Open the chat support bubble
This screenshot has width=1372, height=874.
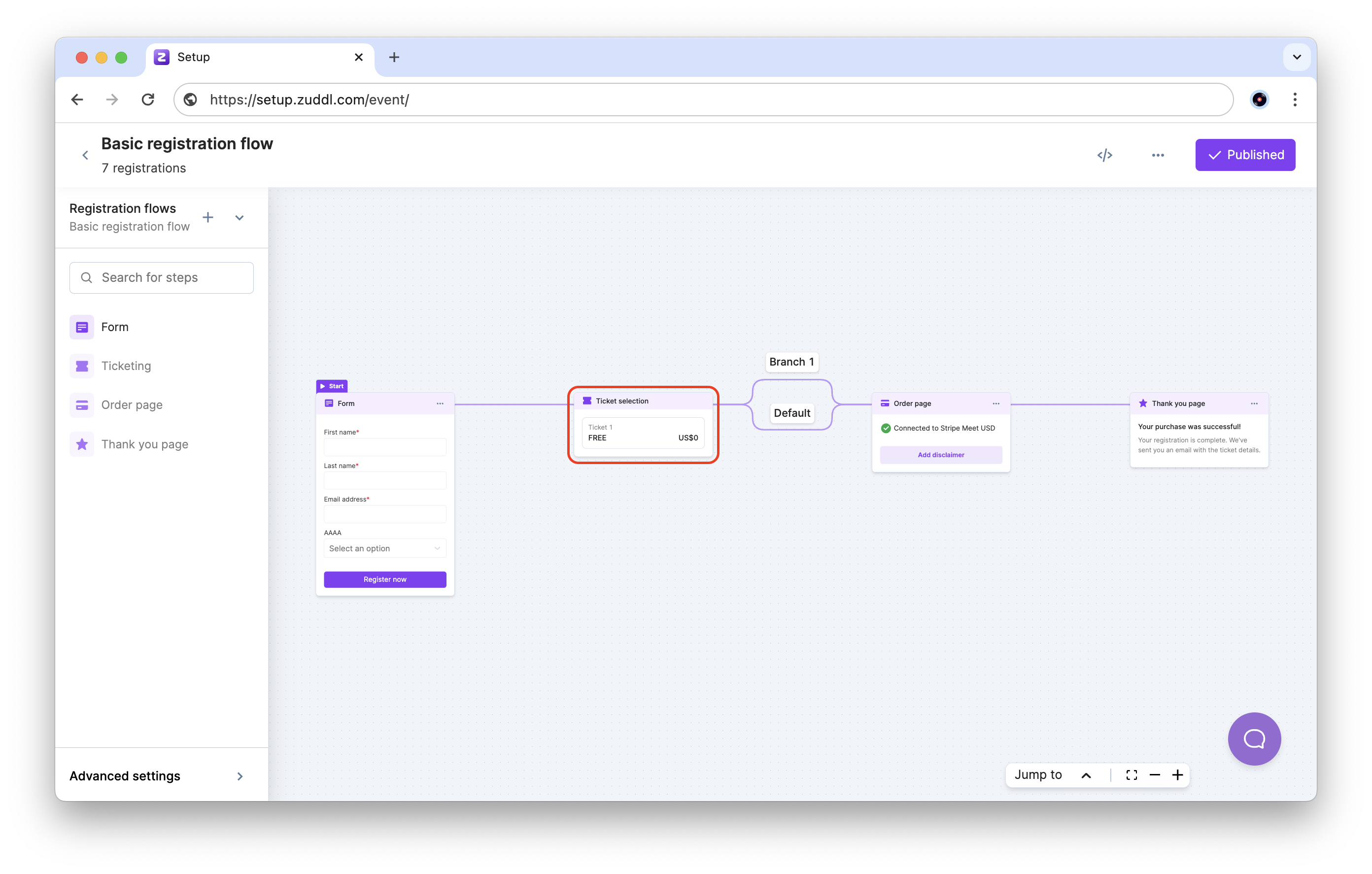tap(1254, 739)
